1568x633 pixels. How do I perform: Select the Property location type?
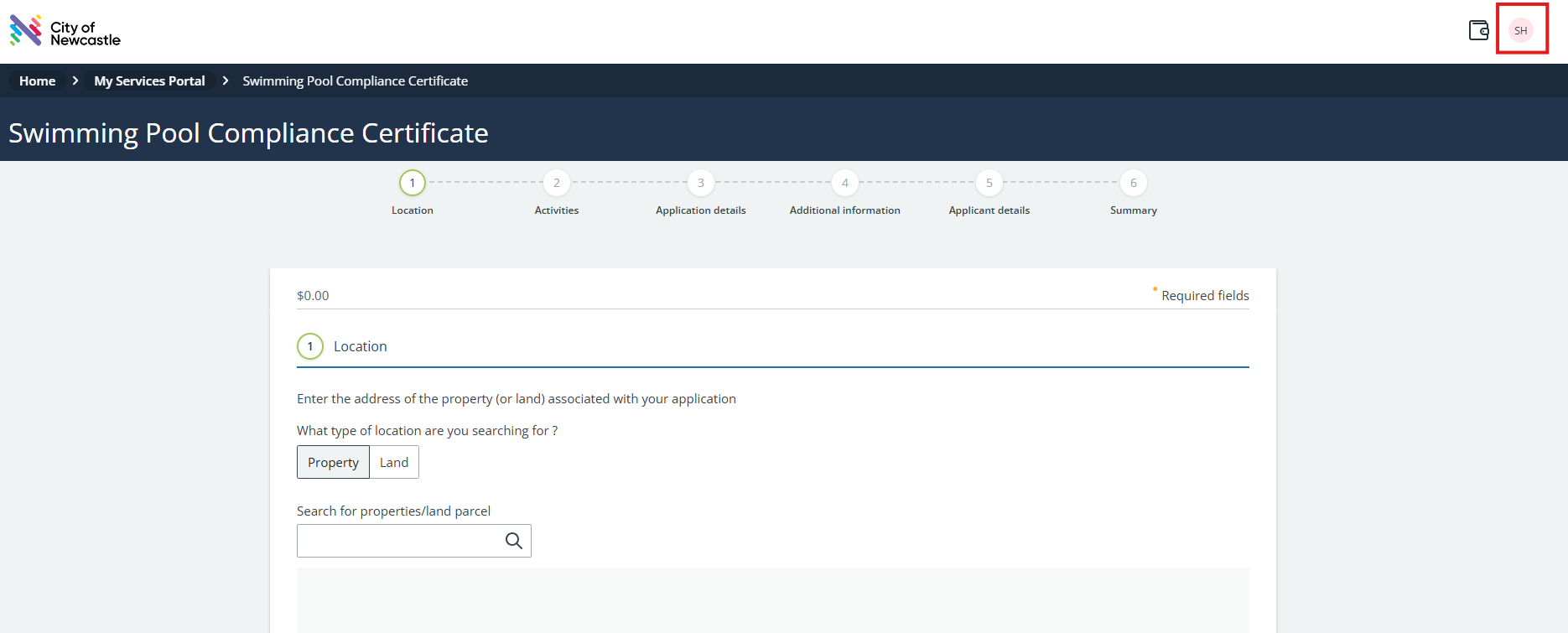pos(333,463)
